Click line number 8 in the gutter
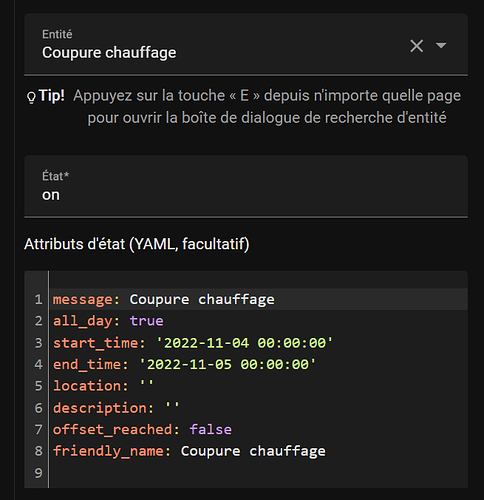Screen dimensions: 484x500 pos(38,451)
